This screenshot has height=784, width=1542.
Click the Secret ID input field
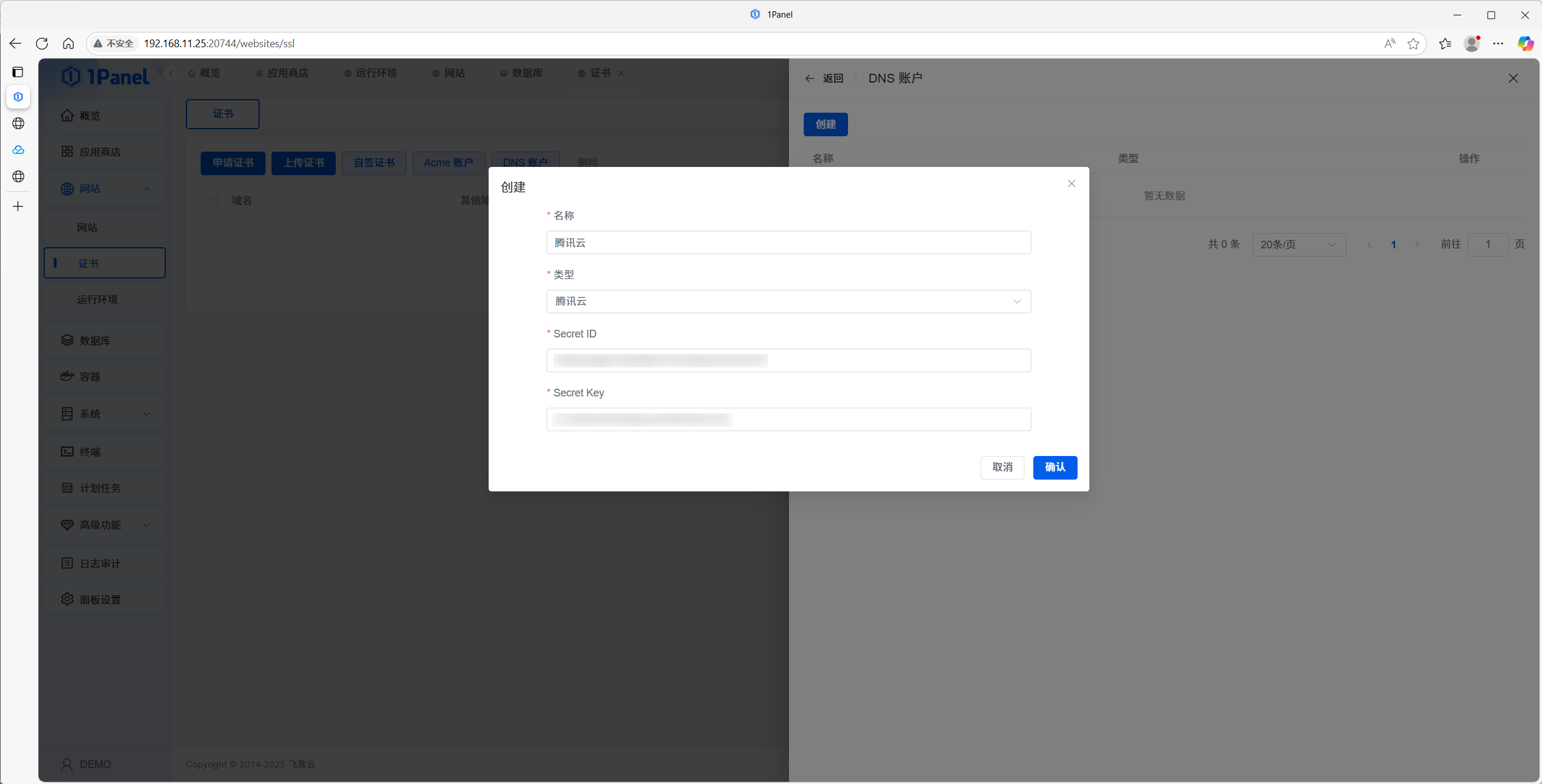tap(789, 360)
